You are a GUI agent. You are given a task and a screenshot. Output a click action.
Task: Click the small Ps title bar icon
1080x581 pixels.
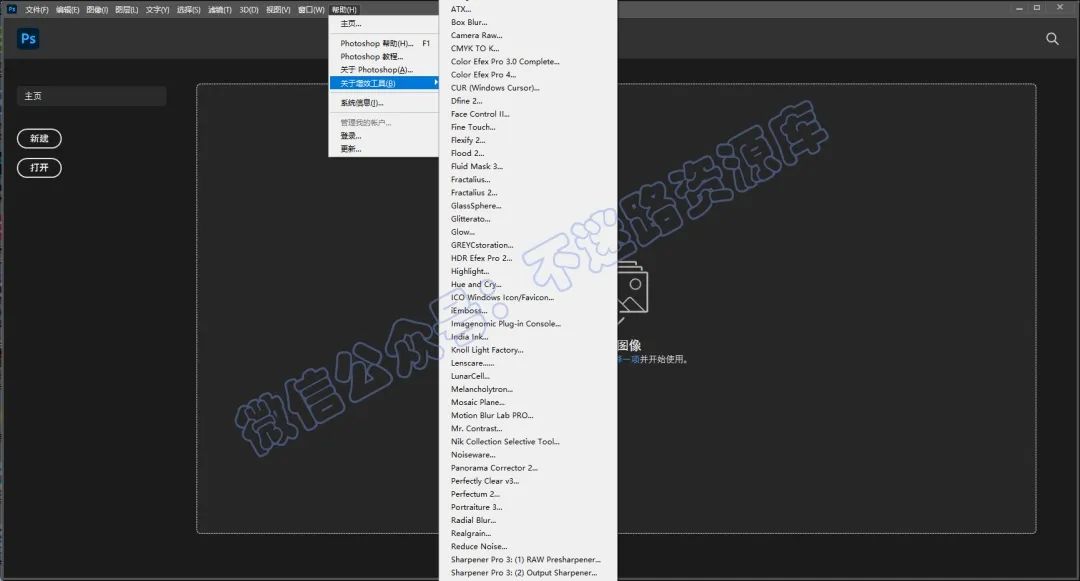(12, 9)
